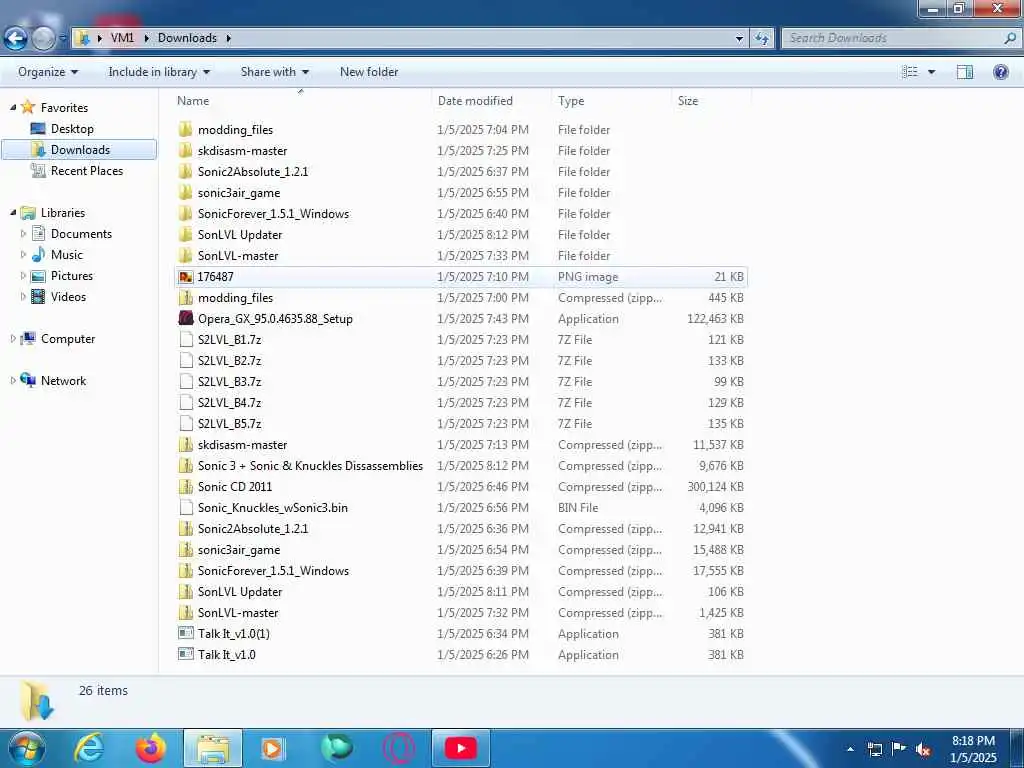This screenshot has width=1024, height=768.
Task: Select the Opera_GX_95.0.4635.88_Setup application icon
Action: (x=186, y=319)
